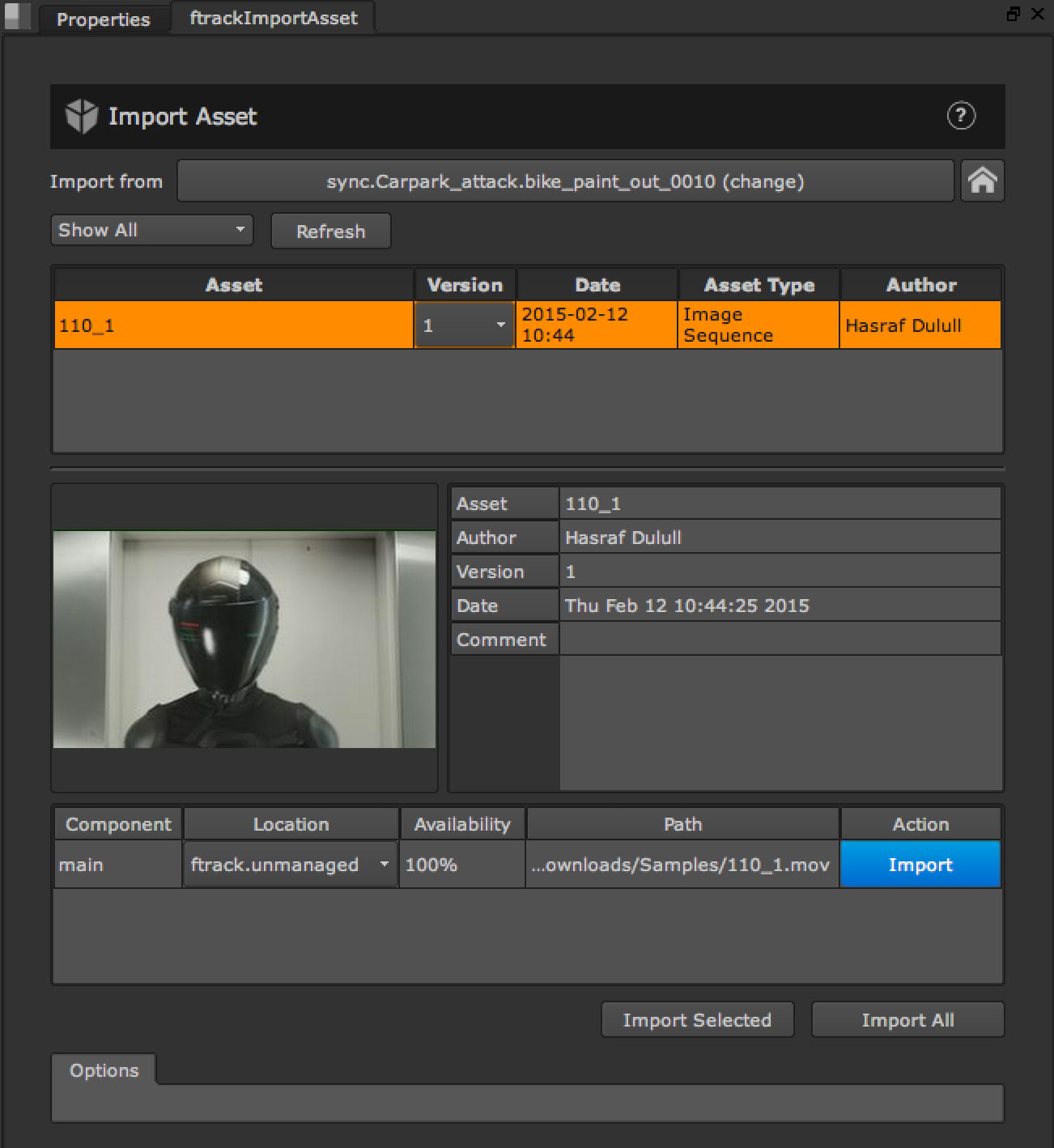The image size is (1054, 1148).
Task: Click the Version value 1 in details
Action: 780,572
